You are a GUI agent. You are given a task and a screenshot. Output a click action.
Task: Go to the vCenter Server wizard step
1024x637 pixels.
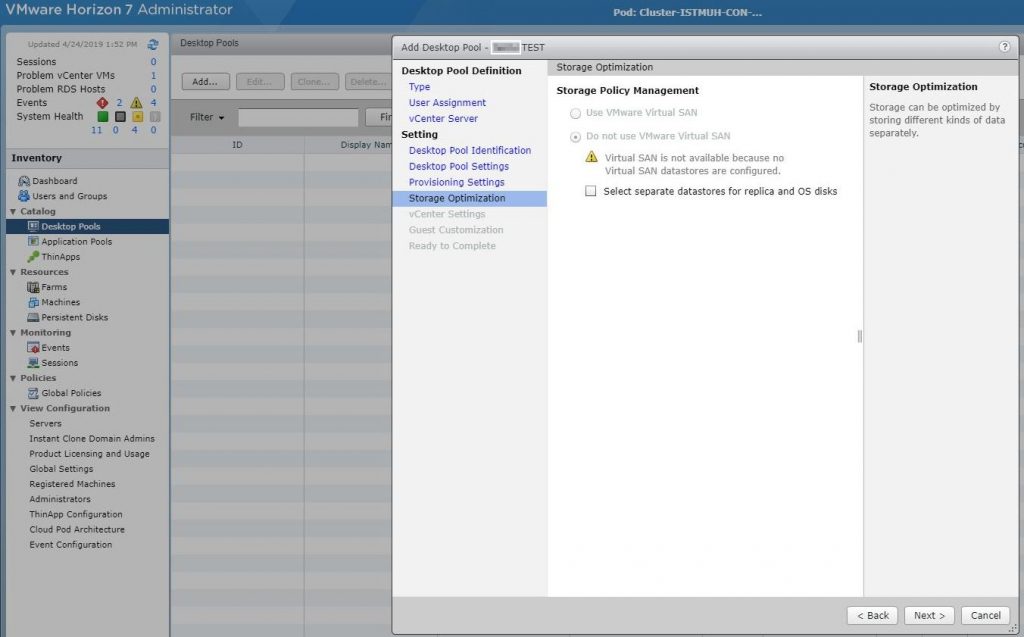tap(443, 118)
